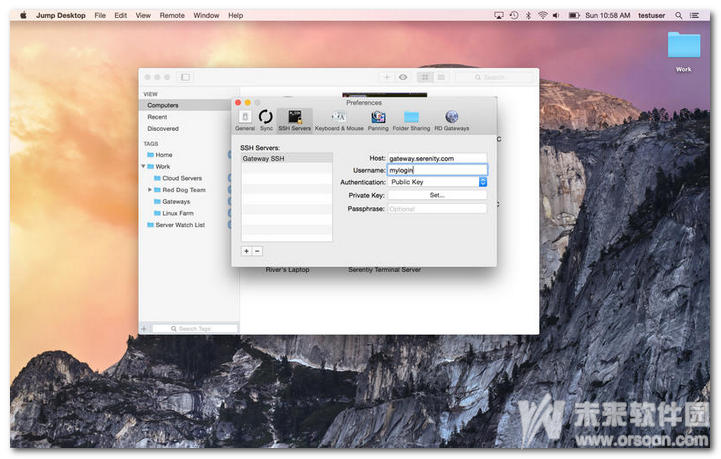This screenshot has width=721, height=459.
Task: Open the View menu
Action: 143,15
